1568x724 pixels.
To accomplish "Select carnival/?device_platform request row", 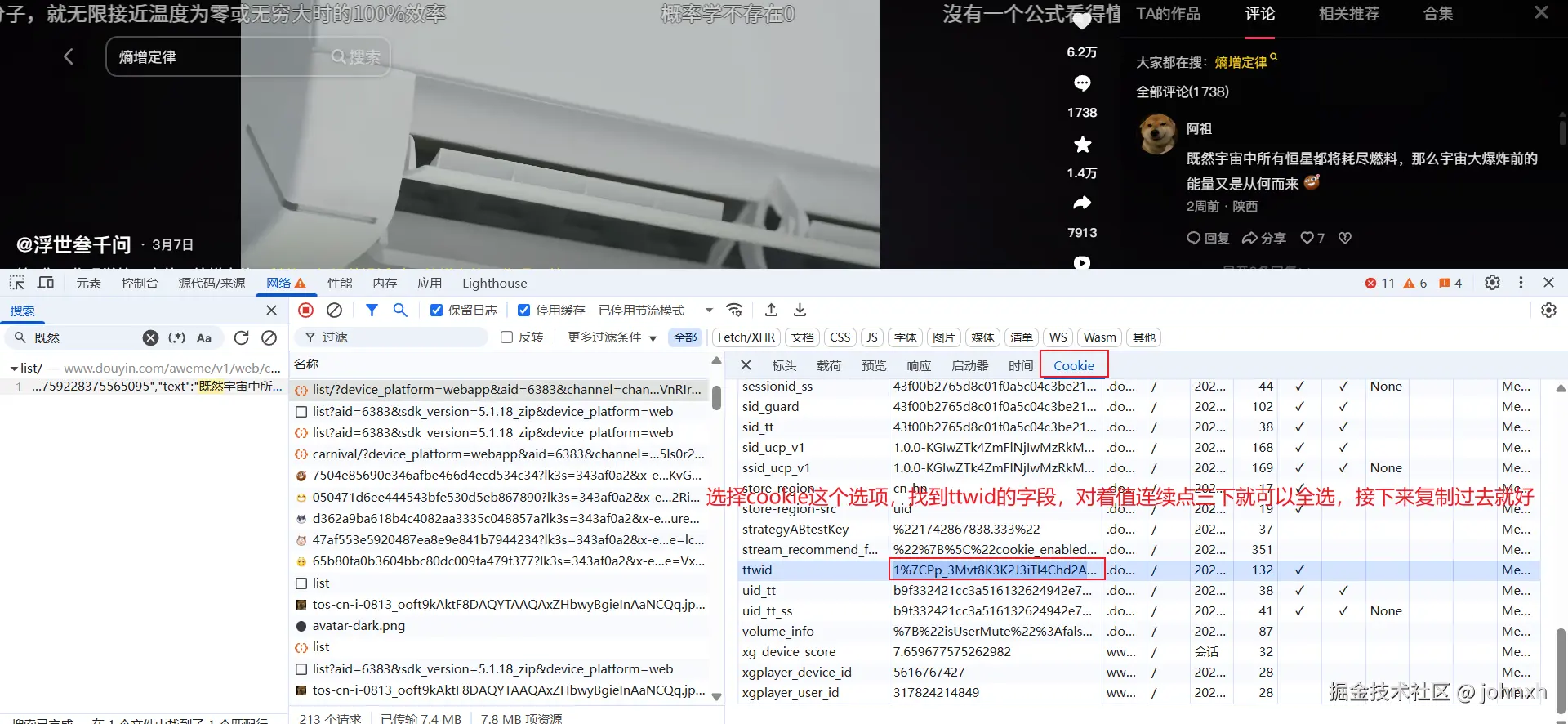I will point(500,454).
